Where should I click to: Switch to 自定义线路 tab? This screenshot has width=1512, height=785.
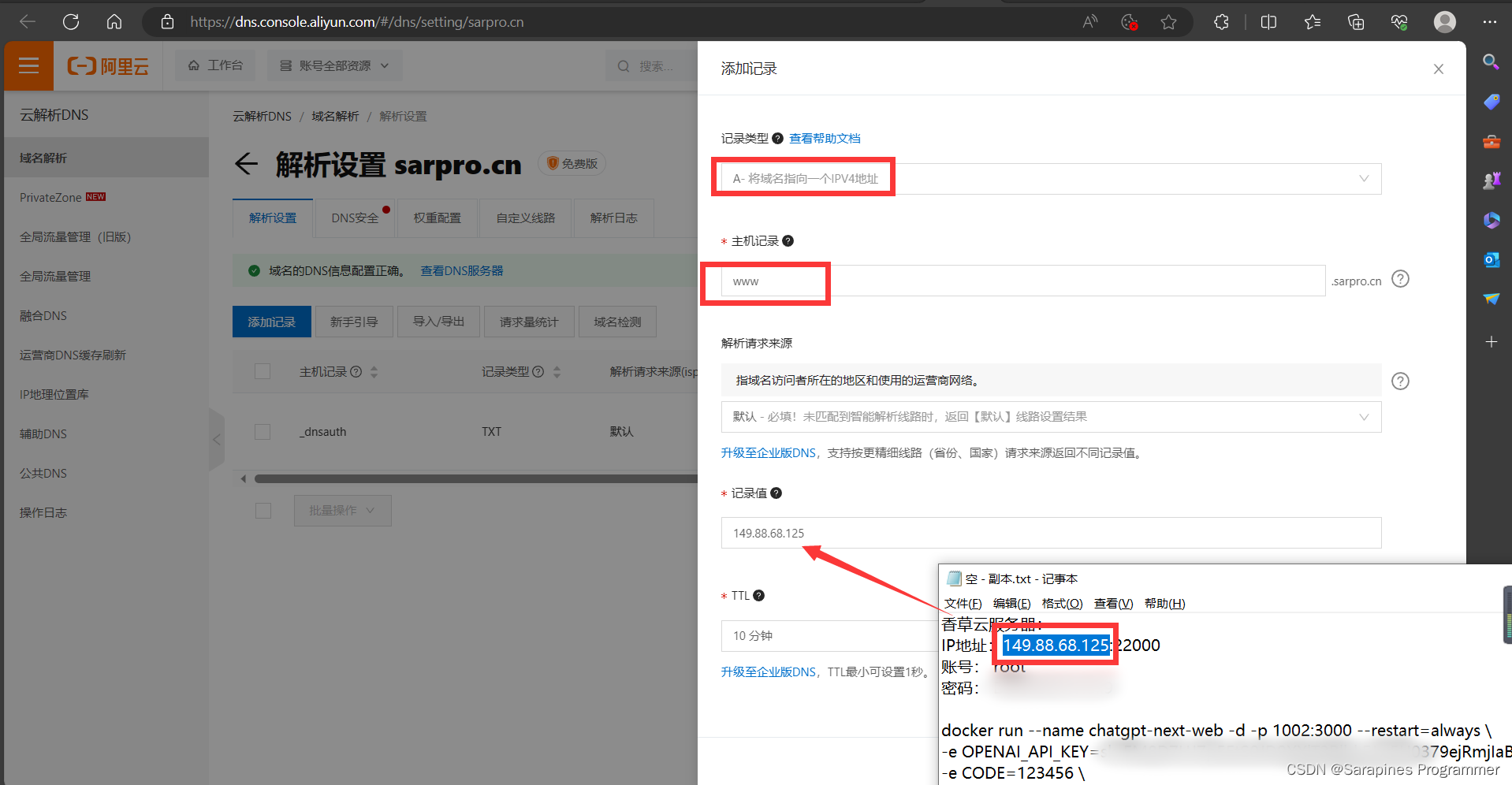[x=526, y=218]
